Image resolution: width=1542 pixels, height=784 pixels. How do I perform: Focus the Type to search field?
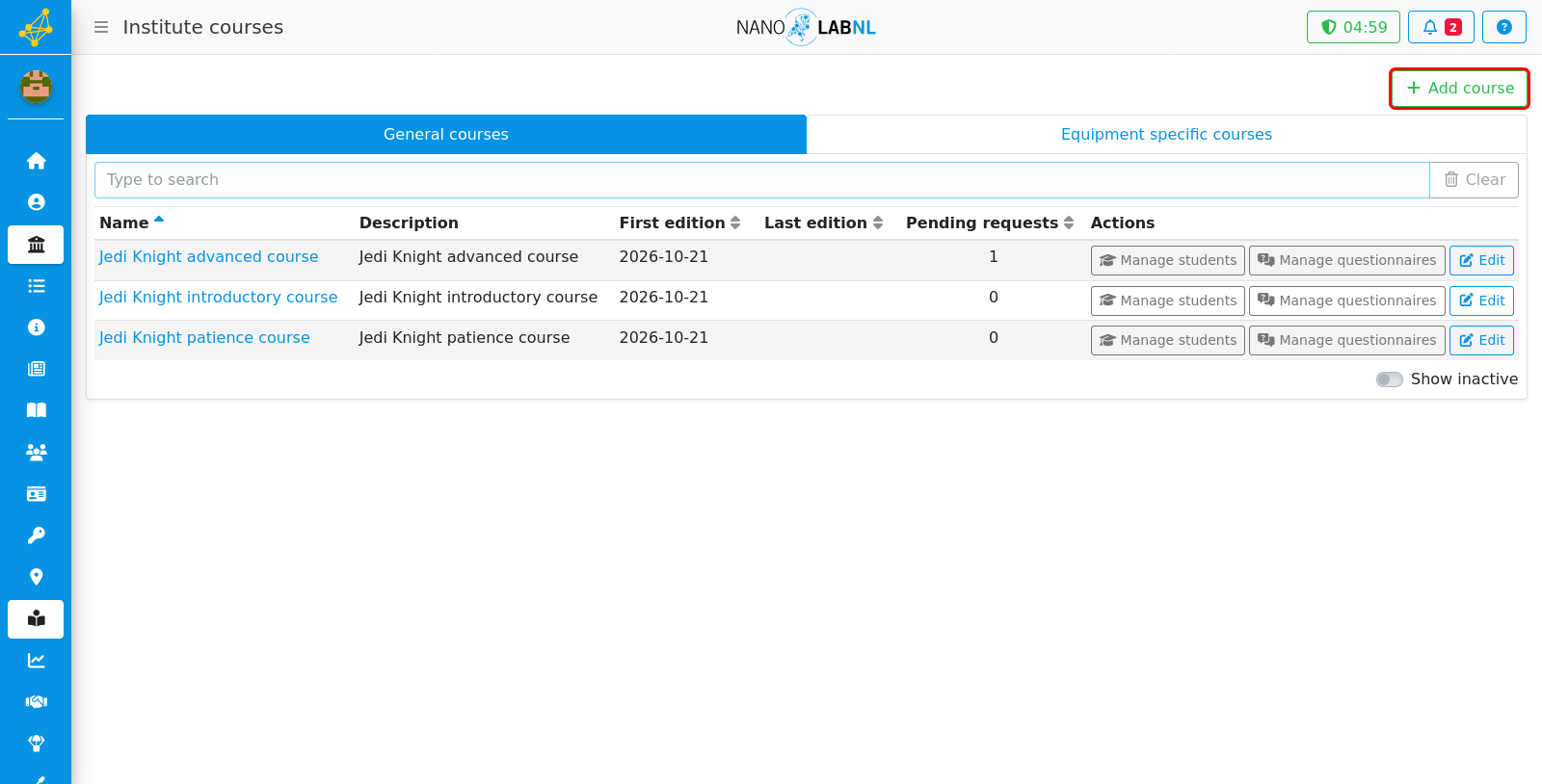coord(761,180)
